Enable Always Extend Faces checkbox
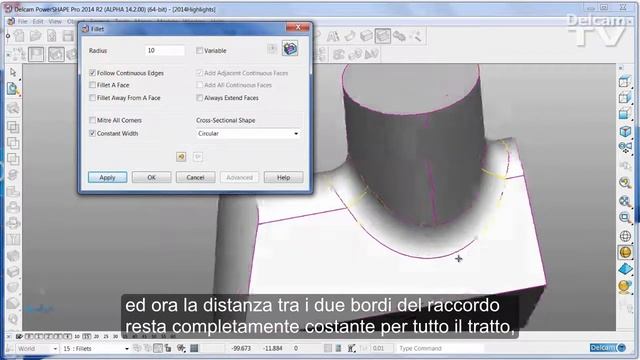The height and width of the screenshot is (360, 640). tap(199, 98)
